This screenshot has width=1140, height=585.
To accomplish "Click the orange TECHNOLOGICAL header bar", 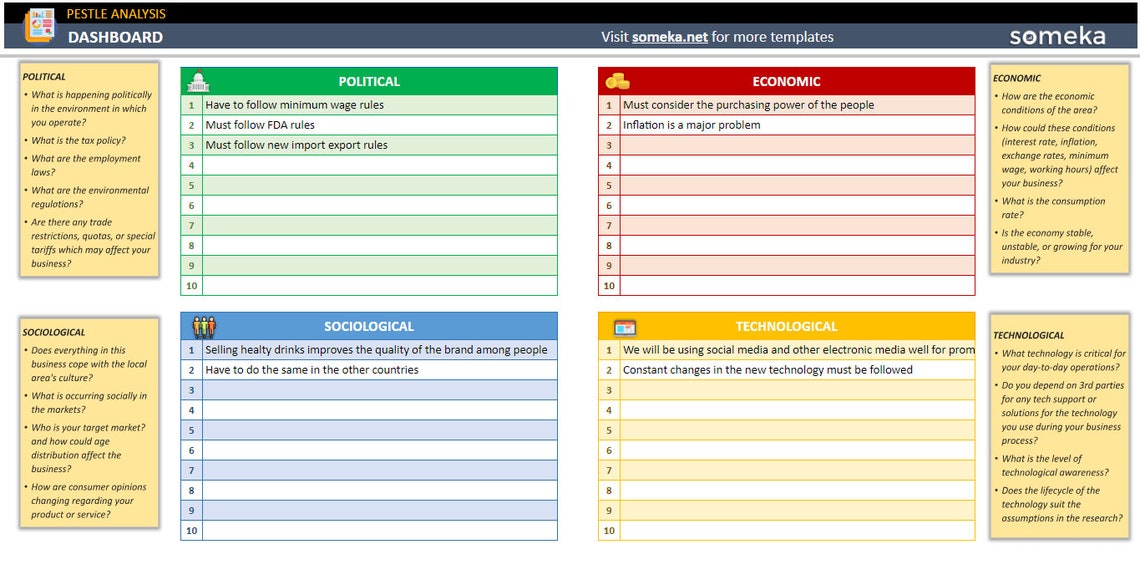I will coord(786,325).
